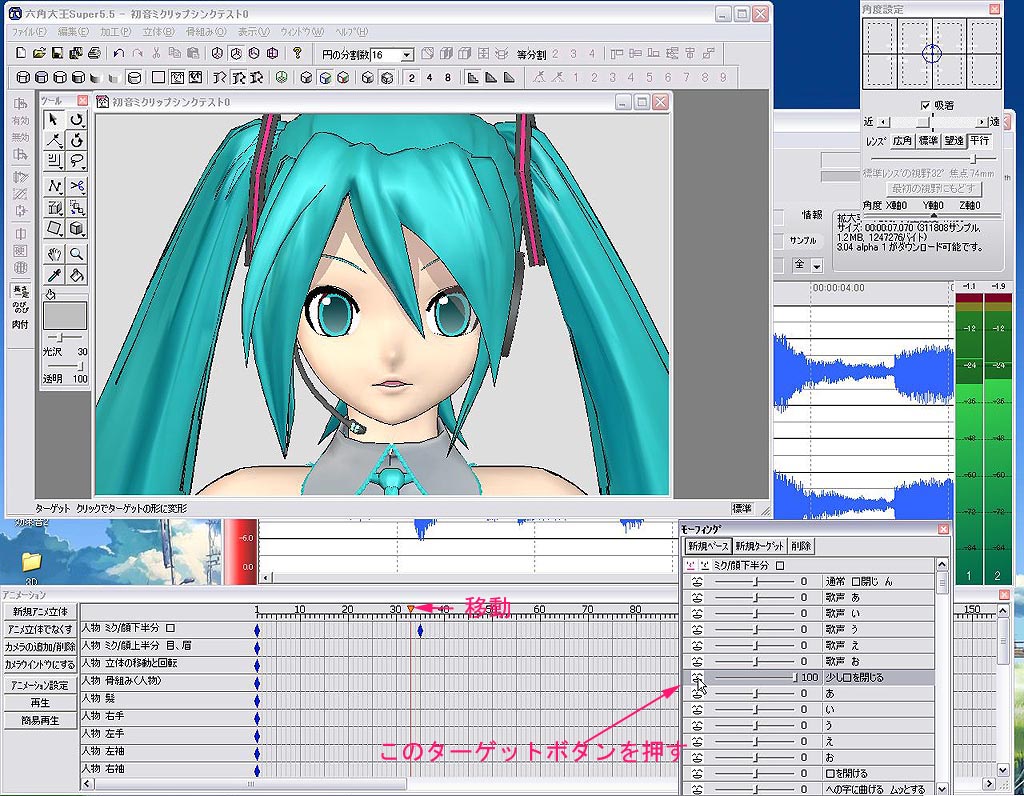Click the Print icon in toolbar
This screenshot has height=796, width=1024.
94,54
